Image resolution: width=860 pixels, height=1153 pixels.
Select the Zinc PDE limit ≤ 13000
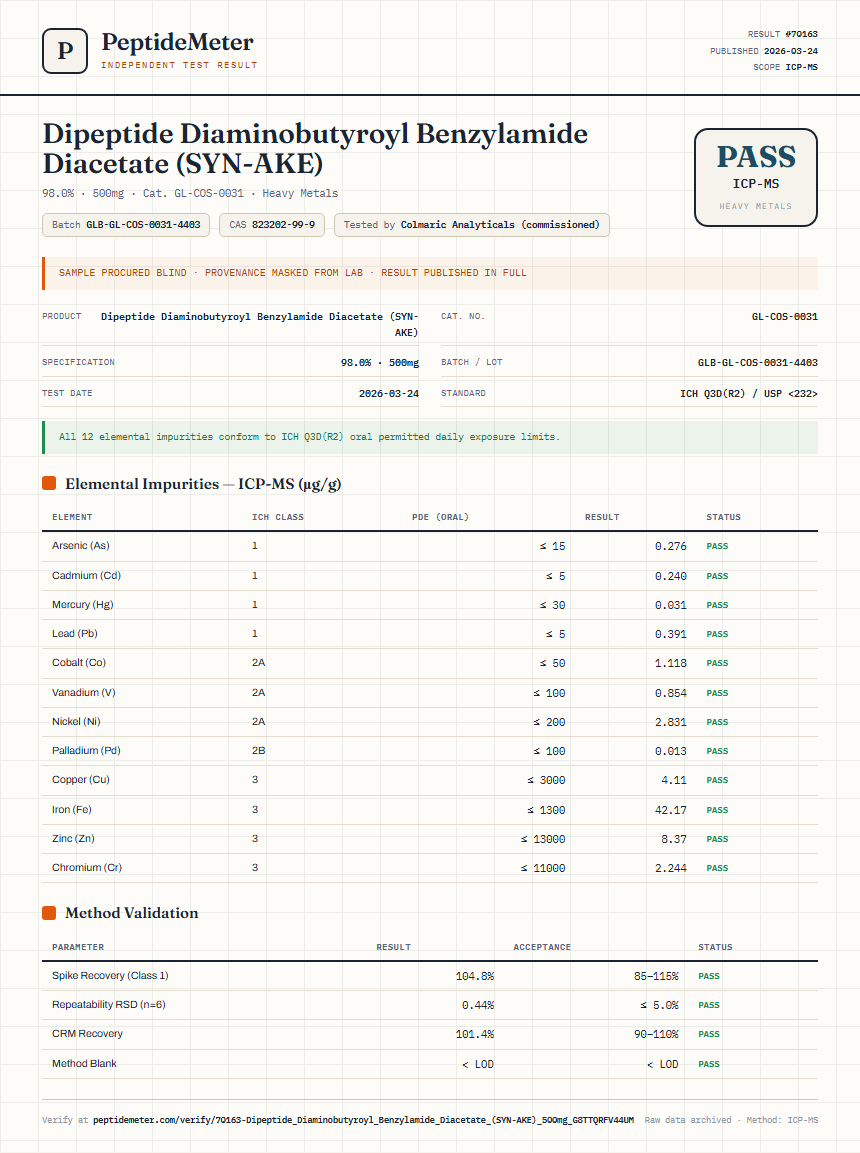pos(543,839)
